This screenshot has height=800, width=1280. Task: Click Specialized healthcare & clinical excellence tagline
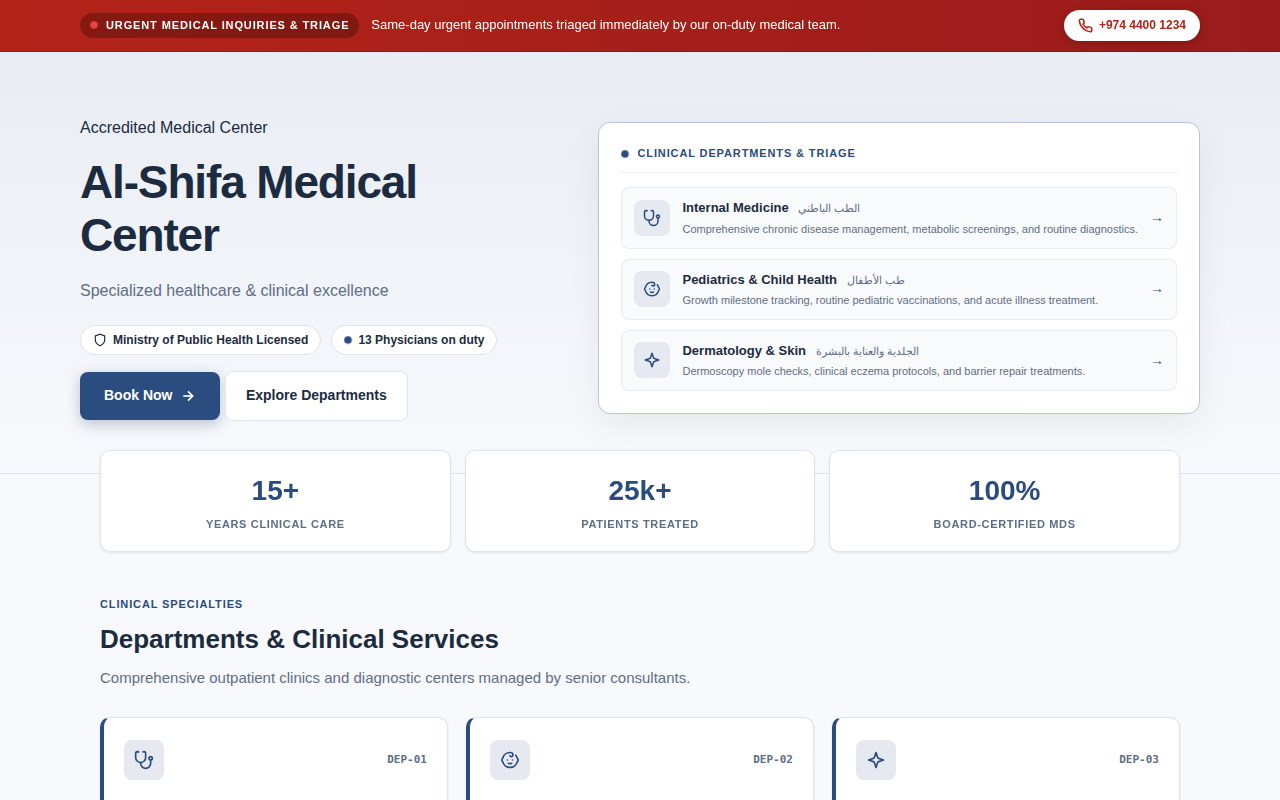tap(234, 291)
